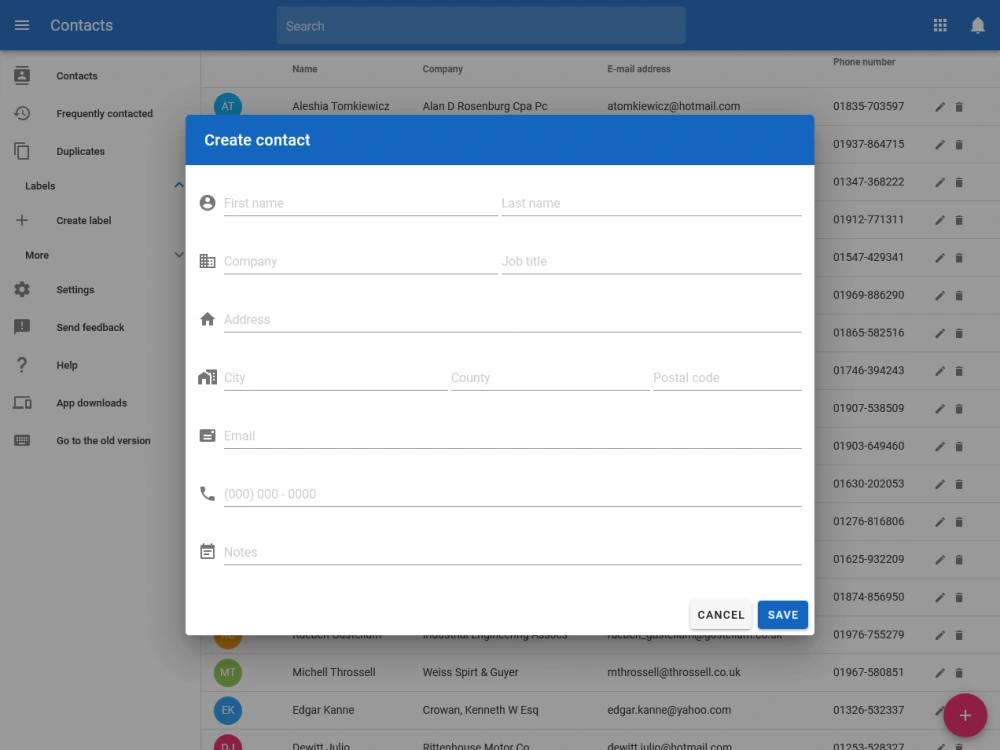Delete contact with phone 01547-429341

[x=959, y=258]
